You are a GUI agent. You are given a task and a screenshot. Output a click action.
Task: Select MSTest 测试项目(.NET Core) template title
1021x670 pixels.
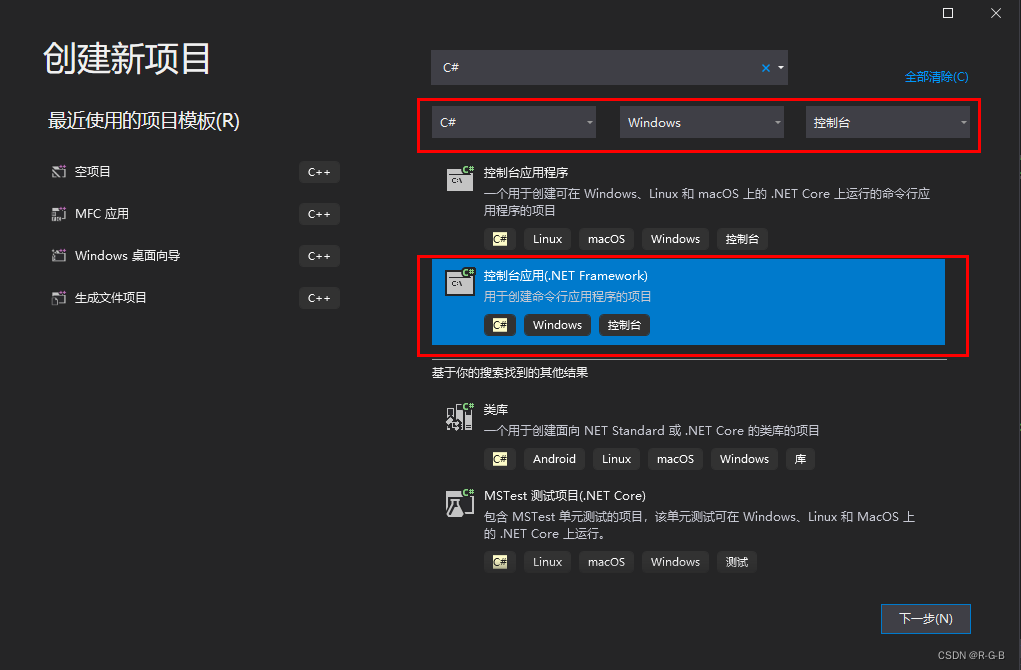coord(565,496)
